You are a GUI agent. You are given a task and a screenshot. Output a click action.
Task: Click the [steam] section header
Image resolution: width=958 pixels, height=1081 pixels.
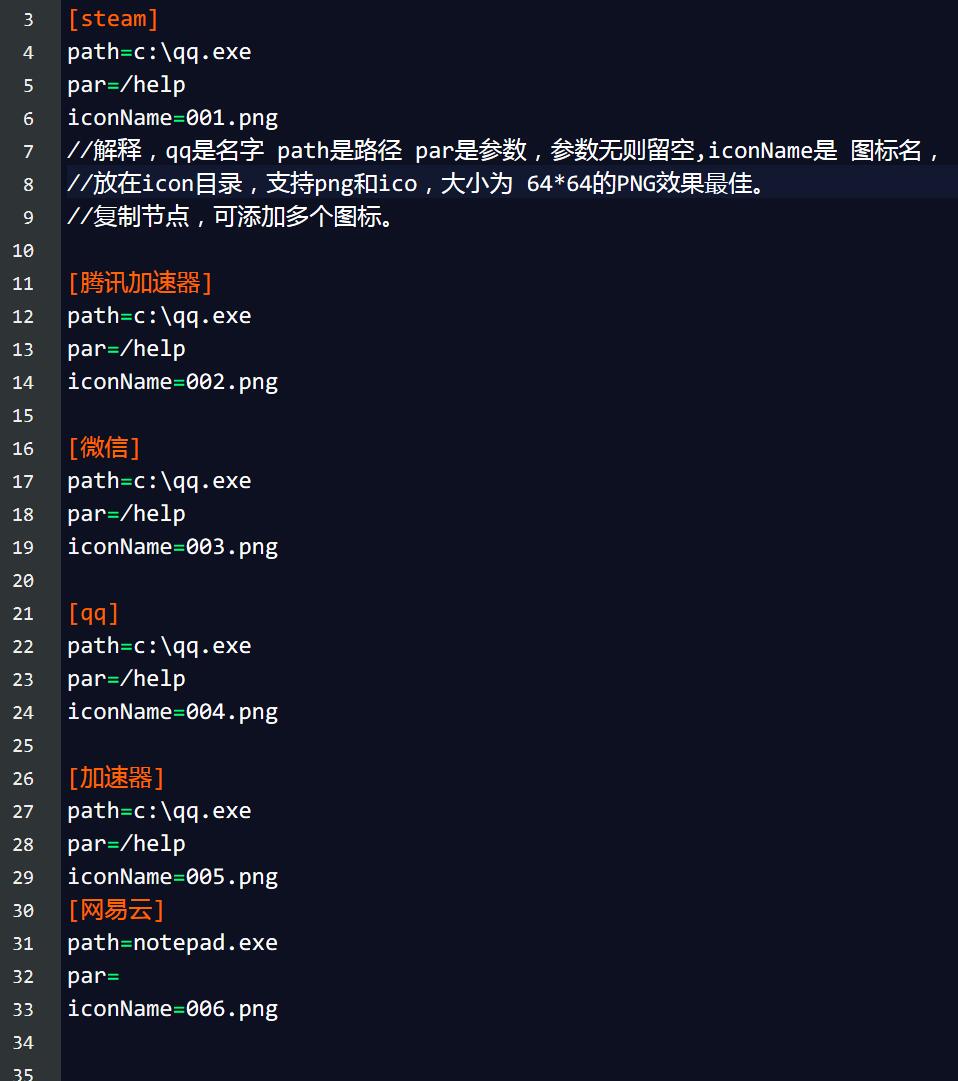[113, 19]
